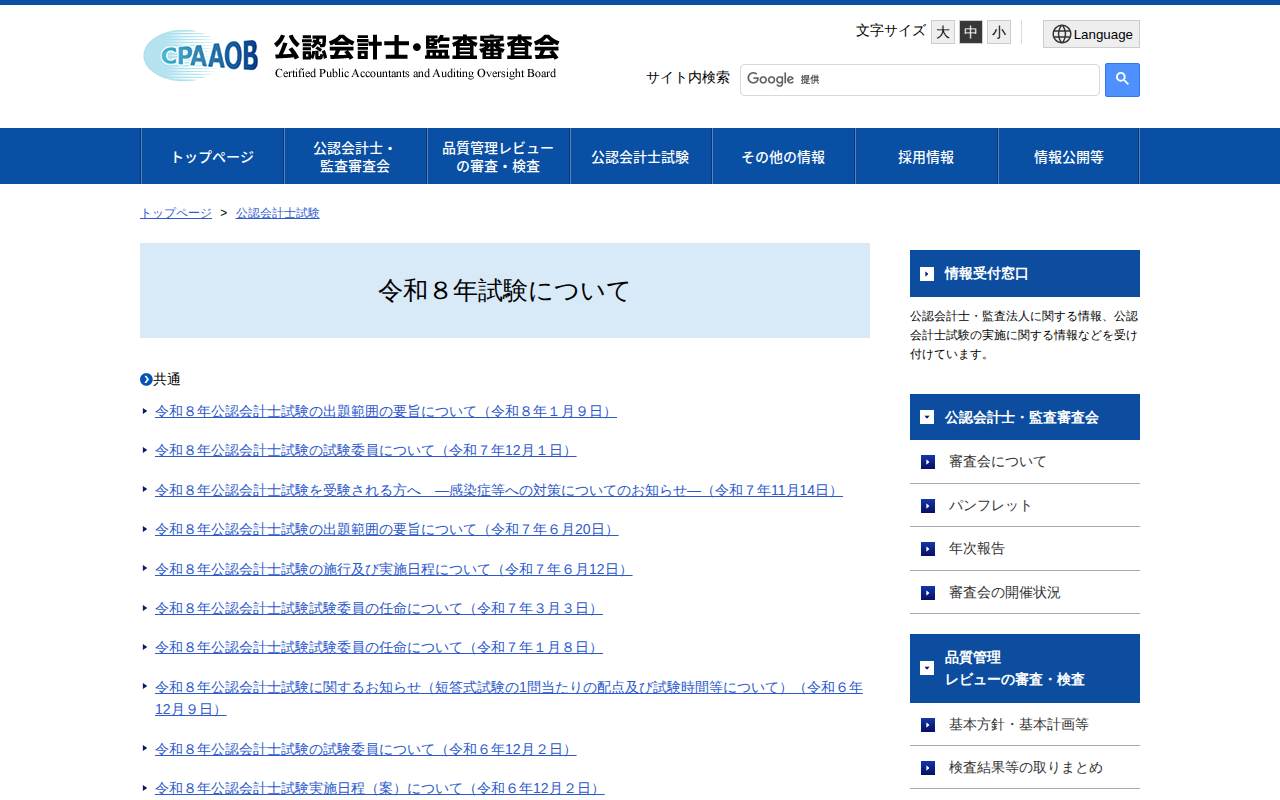Viewport: 1280px width, 800px height.
Task: Open 試験委員について link dated 令和6年12月2日
Action: click(366, 749)
